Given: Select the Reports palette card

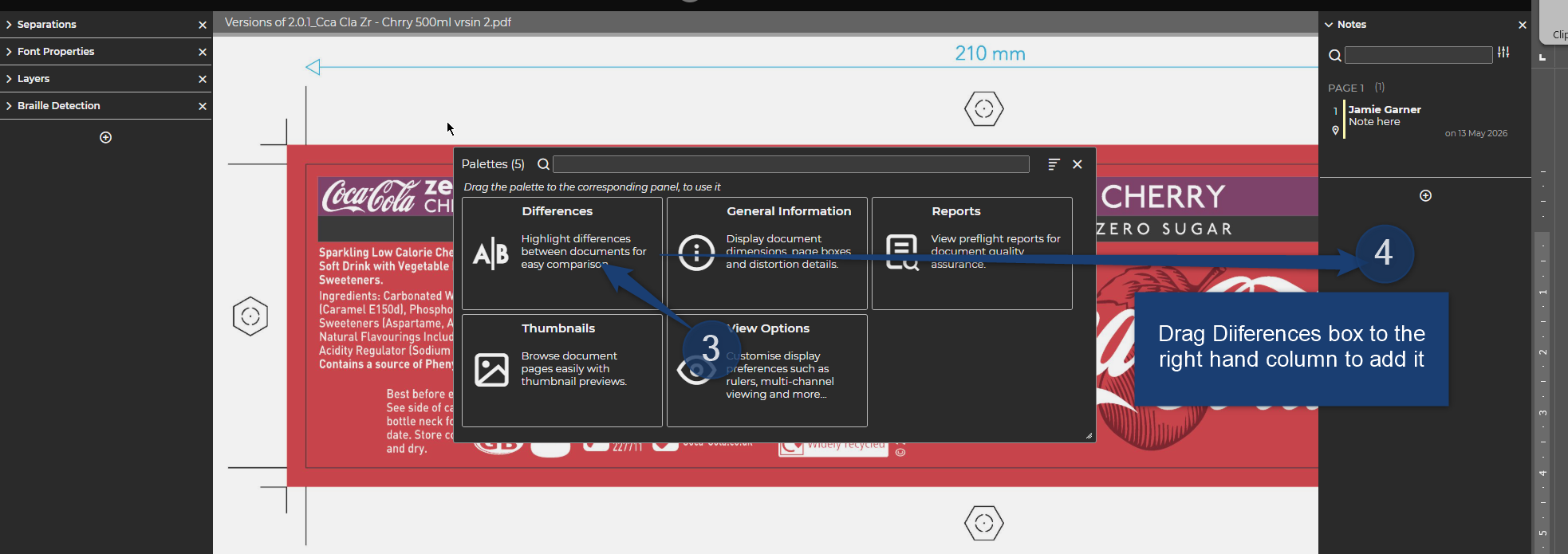Looking at the screenshot, I should pos(972,253).
